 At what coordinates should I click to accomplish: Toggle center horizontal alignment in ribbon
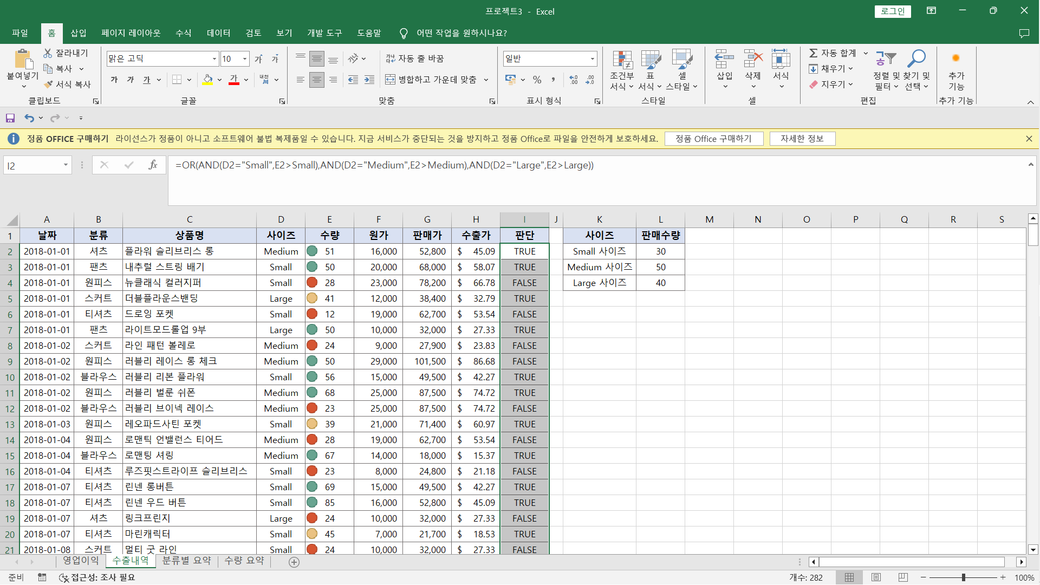click(x=317, y=80)
